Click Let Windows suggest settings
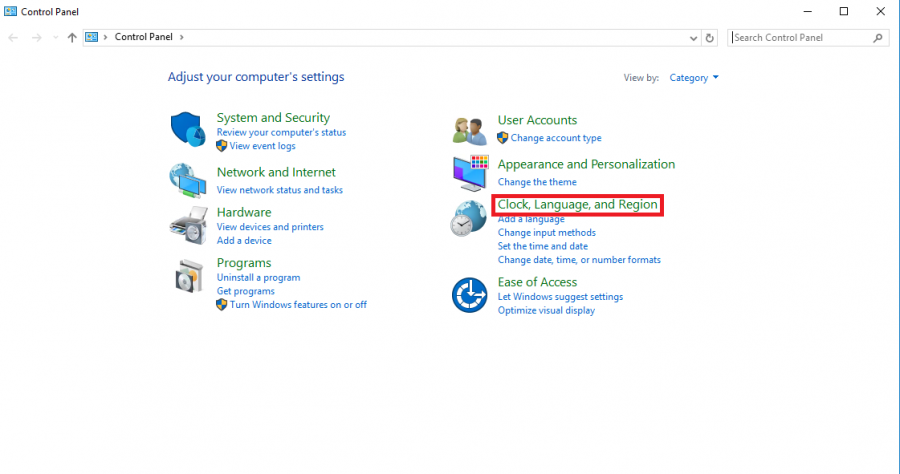The image size is (900, 474). click(x=560, y=297)
